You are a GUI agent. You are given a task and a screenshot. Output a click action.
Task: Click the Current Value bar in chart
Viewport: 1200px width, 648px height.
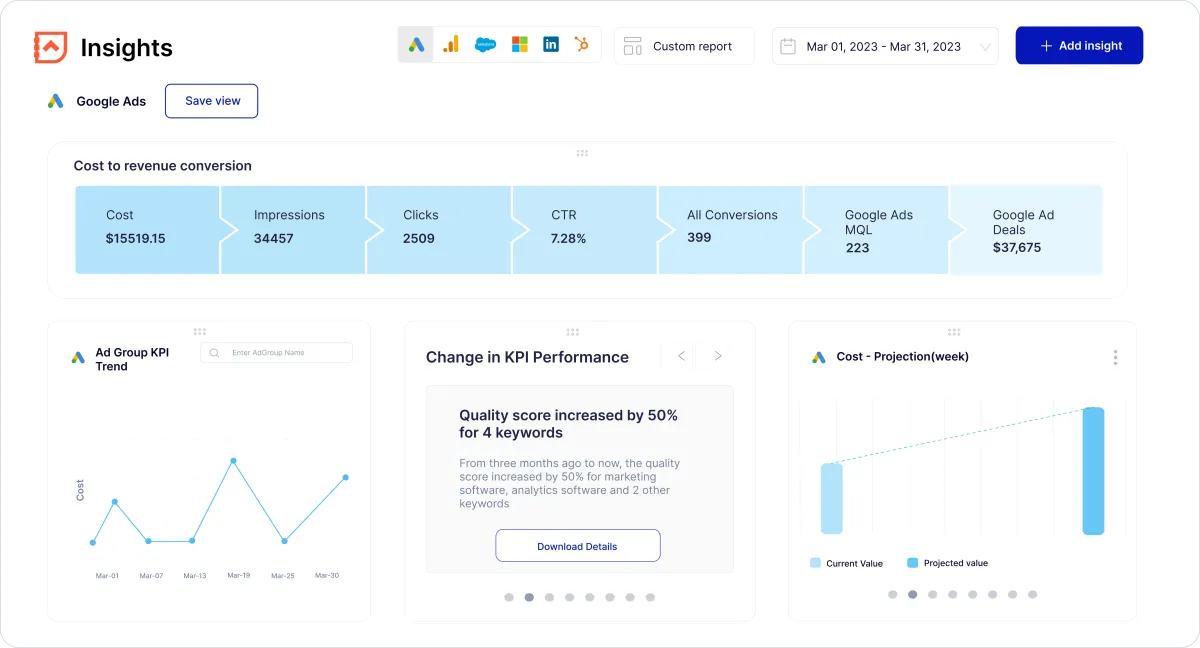[832, 498]
